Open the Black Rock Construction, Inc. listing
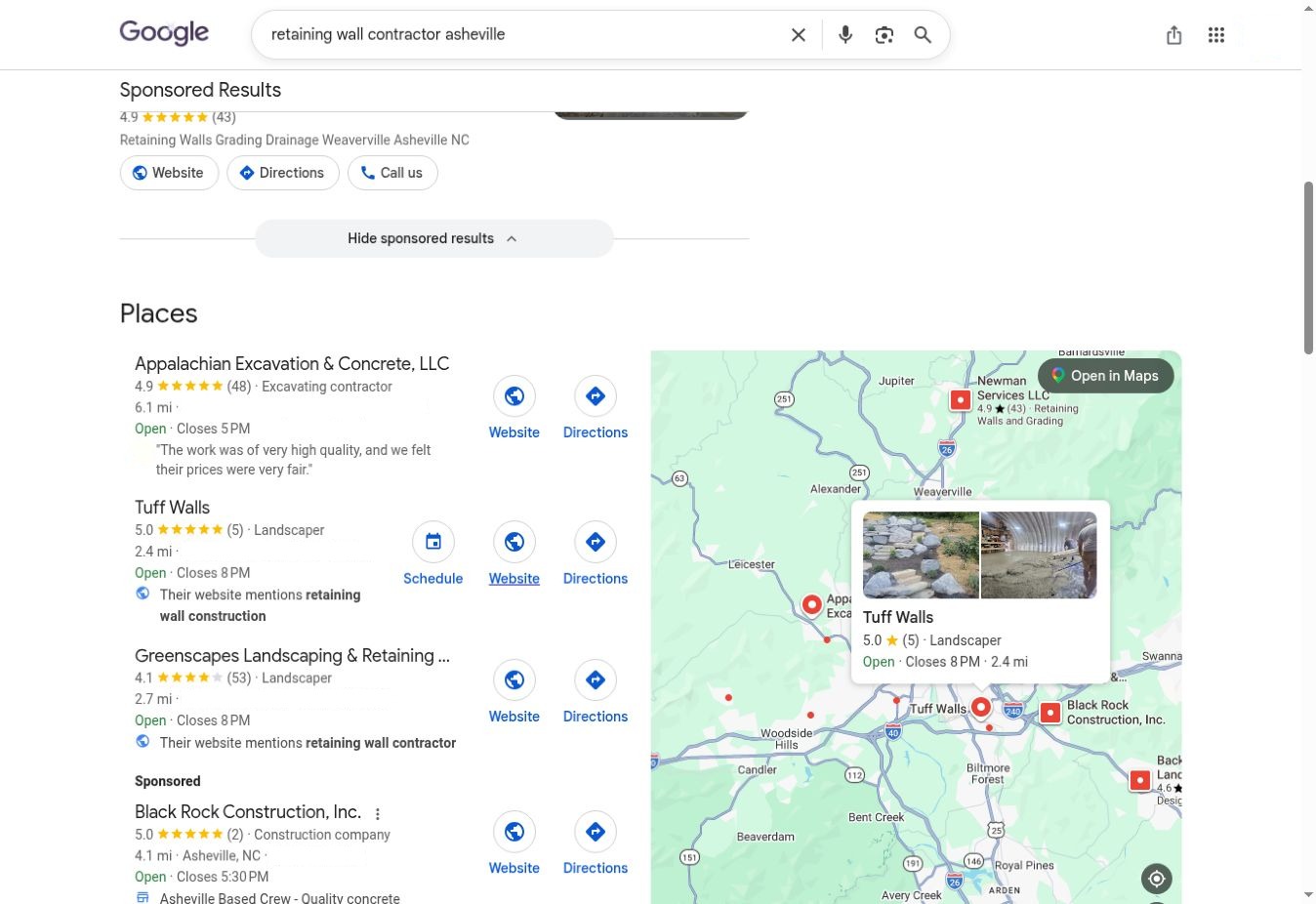1316x904 pixels. 248,812
